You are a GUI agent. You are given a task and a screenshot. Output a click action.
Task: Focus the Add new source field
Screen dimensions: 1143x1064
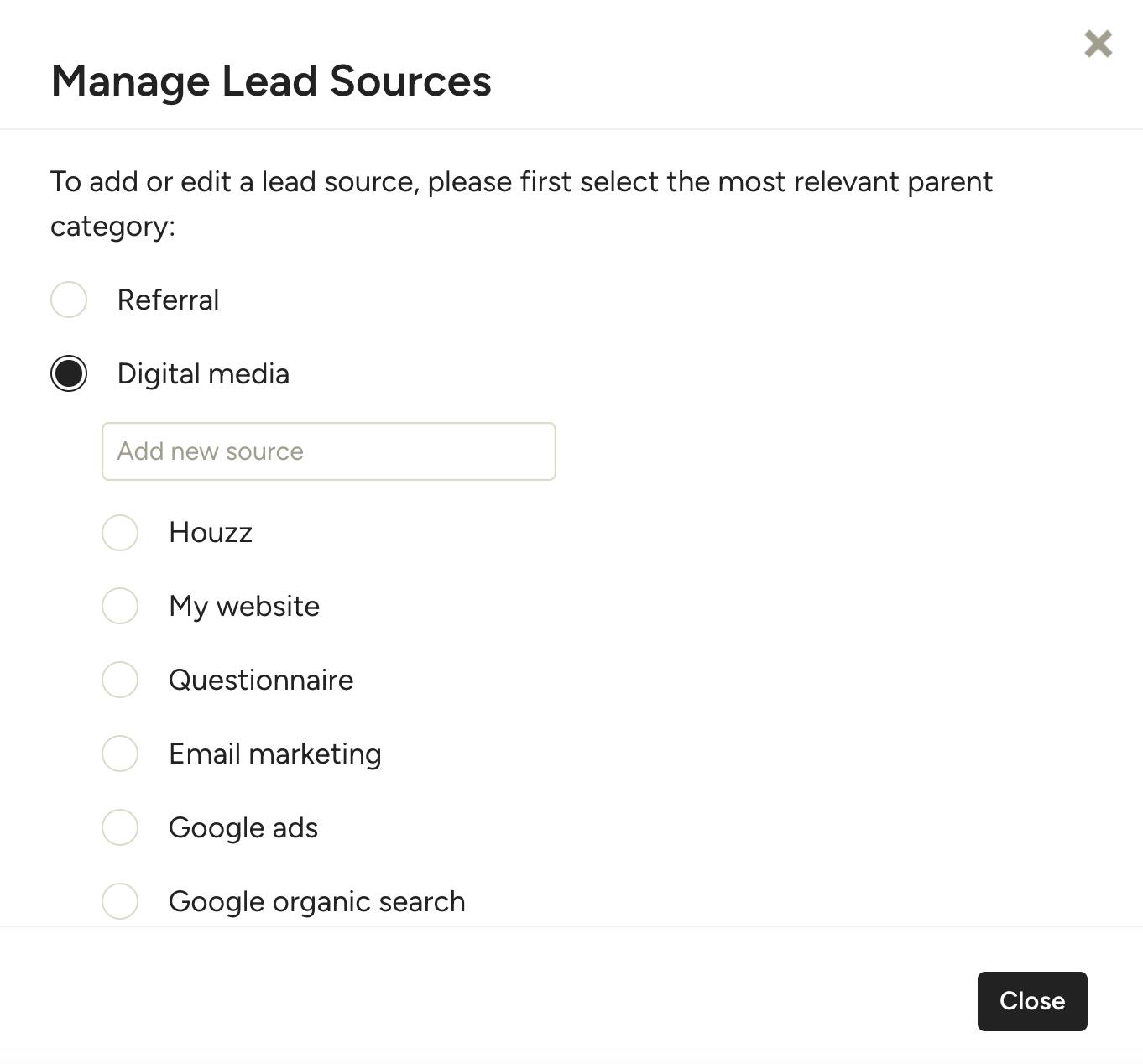pyautogui.click(x=329, y=451)
